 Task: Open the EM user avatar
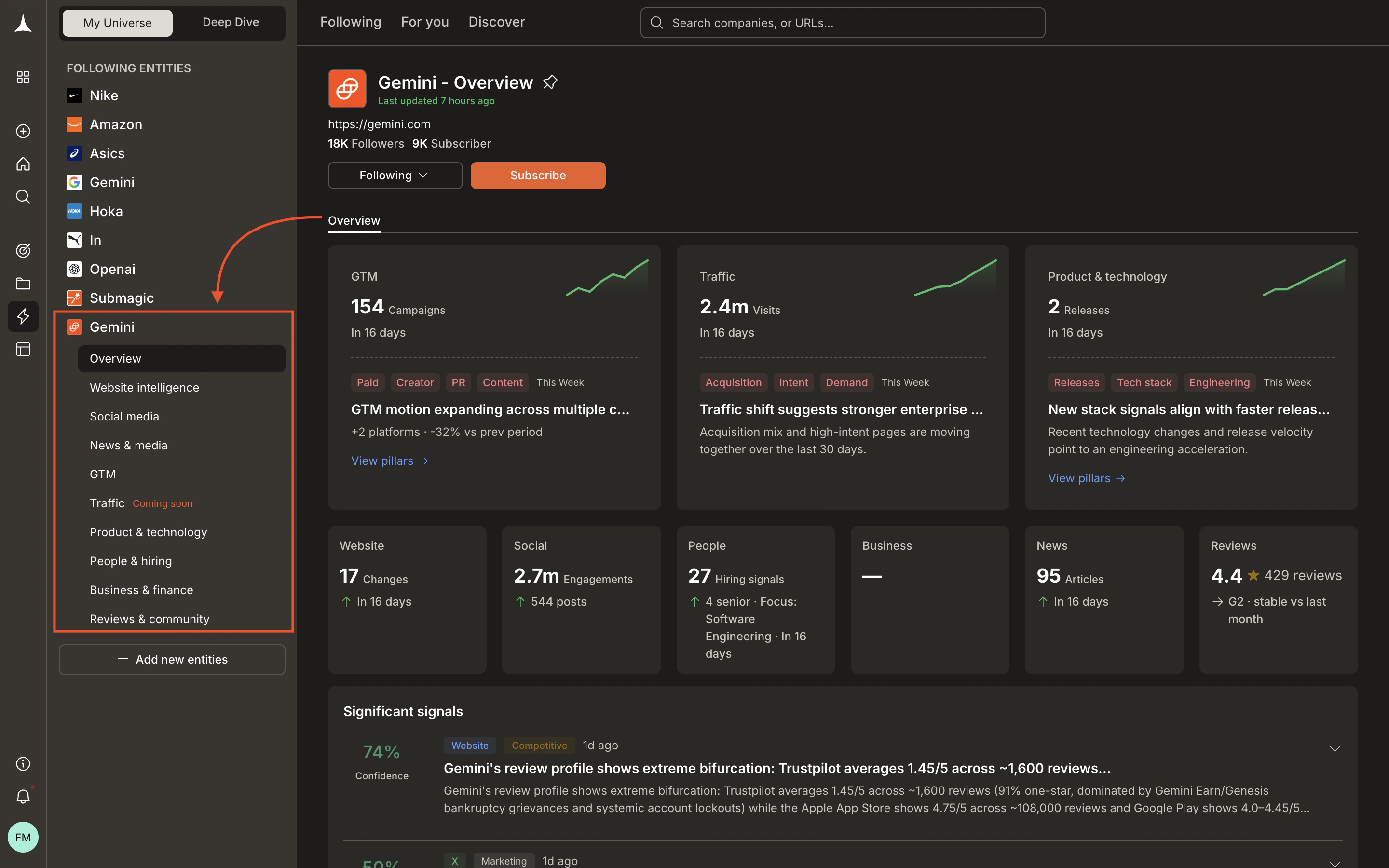(x=23, y=837)
